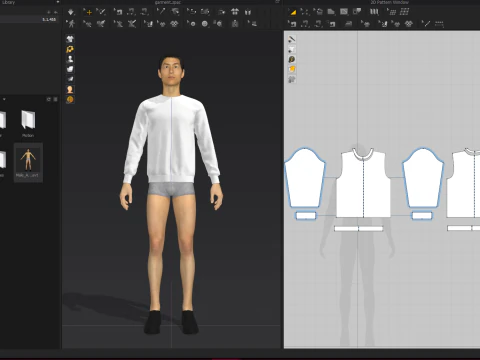Select the Buttonhole tool in 3D toolbar
480x360 pixels.
218,24
